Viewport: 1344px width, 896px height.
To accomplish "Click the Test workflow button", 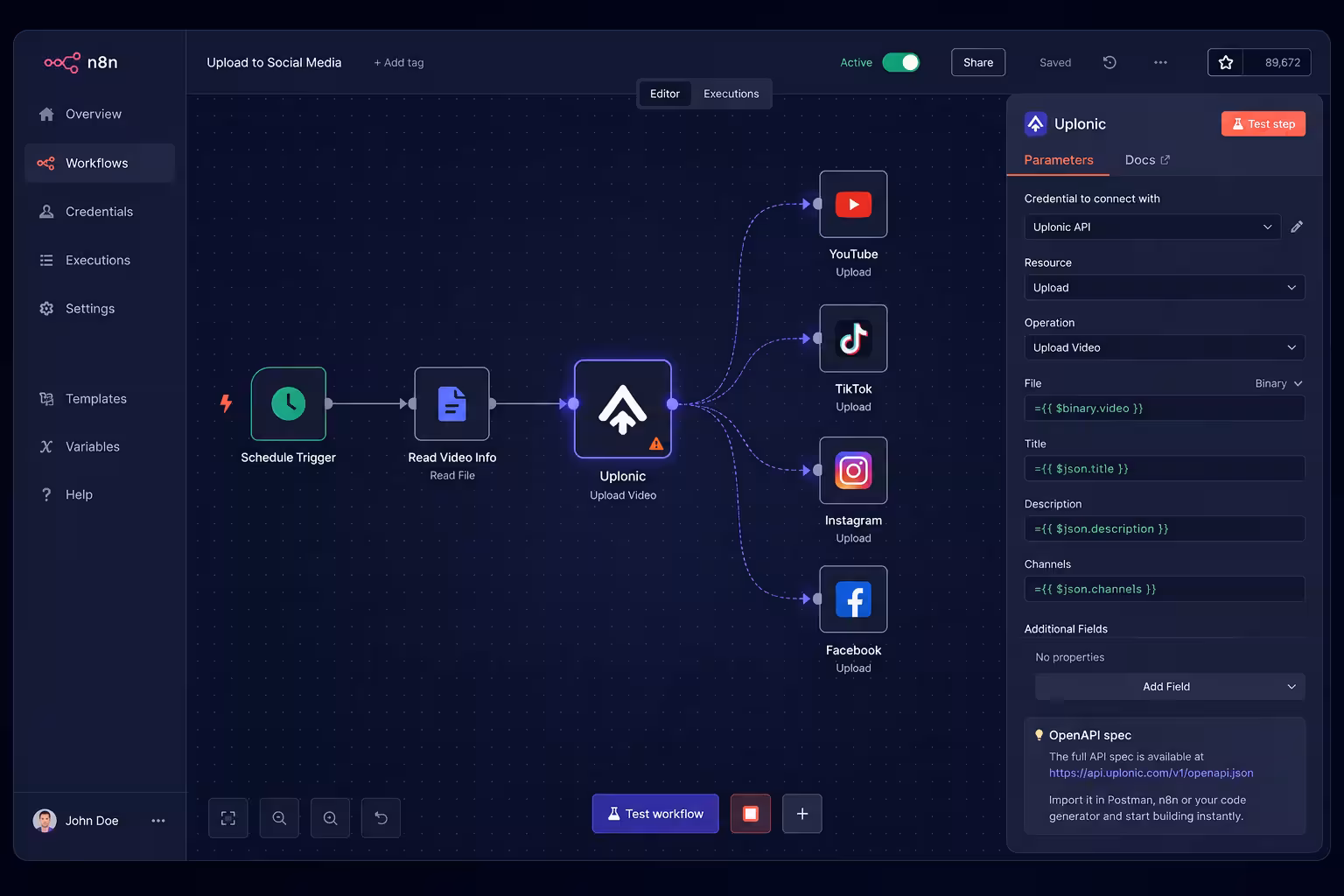I will coord(655,814).
